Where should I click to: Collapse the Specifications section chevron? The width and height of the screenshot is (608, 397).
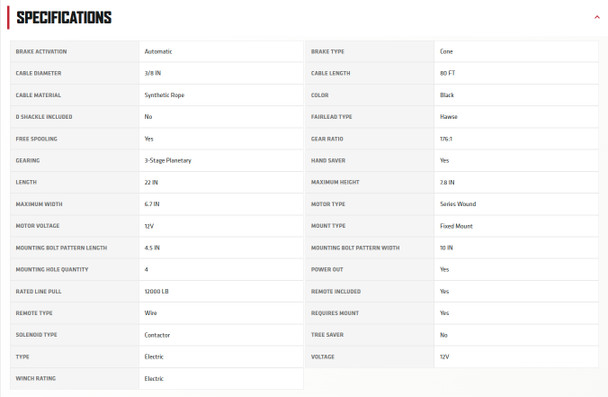[x=597, y=17]
